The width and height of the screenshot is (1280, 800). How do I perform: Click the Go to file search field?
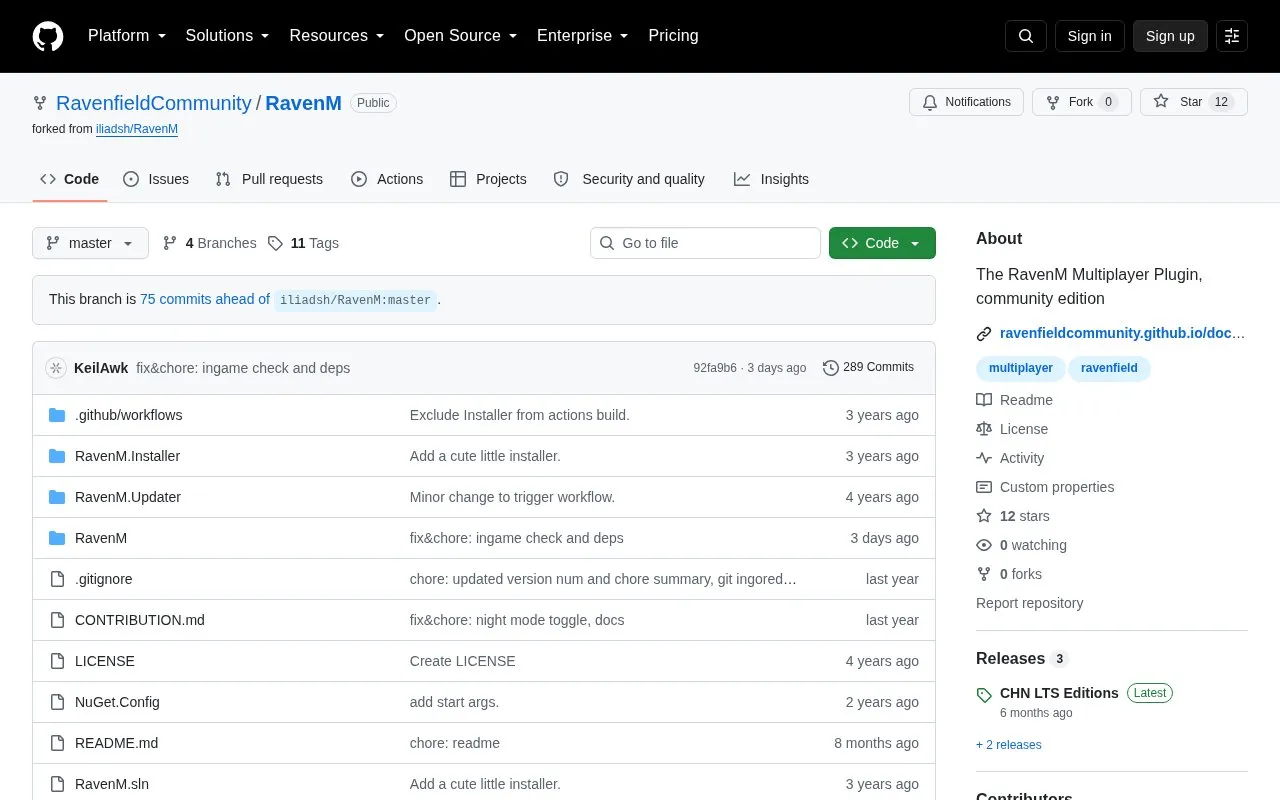pyautogui.click(x=705, y=243)
